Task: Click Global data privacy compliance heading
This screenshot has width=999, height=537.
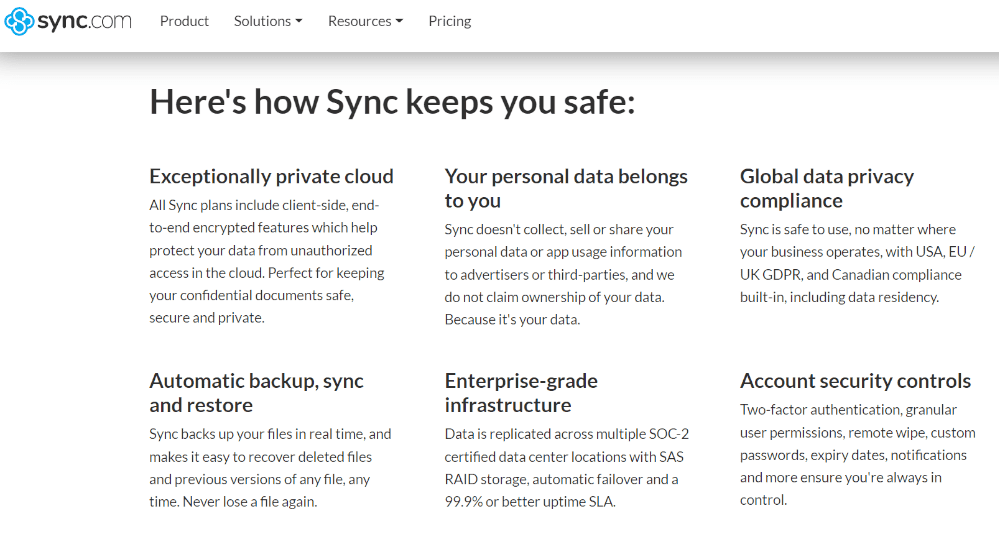Action: [827, 189]
